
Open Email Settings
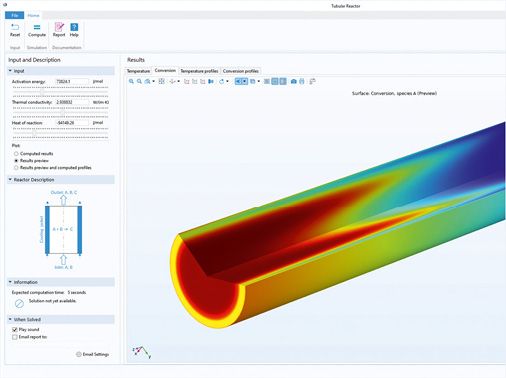coord(92,354)
